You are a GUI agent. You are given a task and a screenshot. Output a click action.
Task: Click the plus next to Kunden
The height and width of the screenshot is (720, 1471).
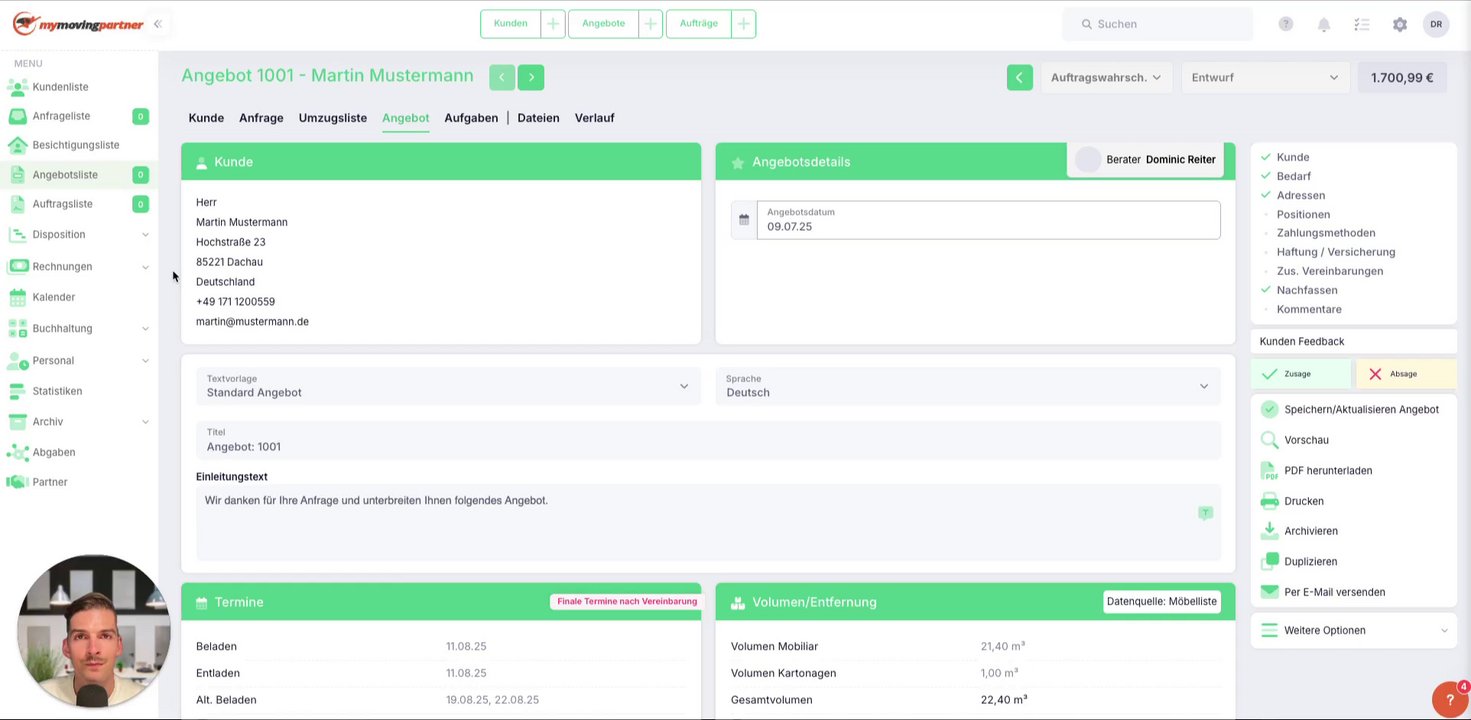click(553, 24)
